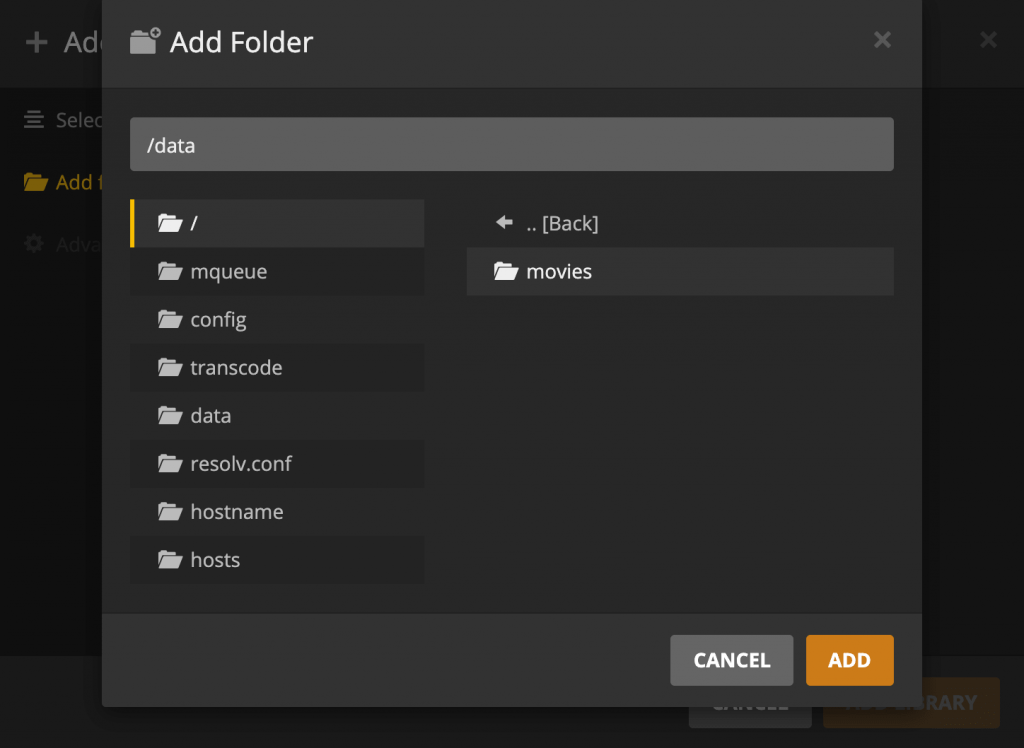Viewport: 1024px width, 748px height.
Task: Click the folder icon next to config
Action: [x=169, y=319]
